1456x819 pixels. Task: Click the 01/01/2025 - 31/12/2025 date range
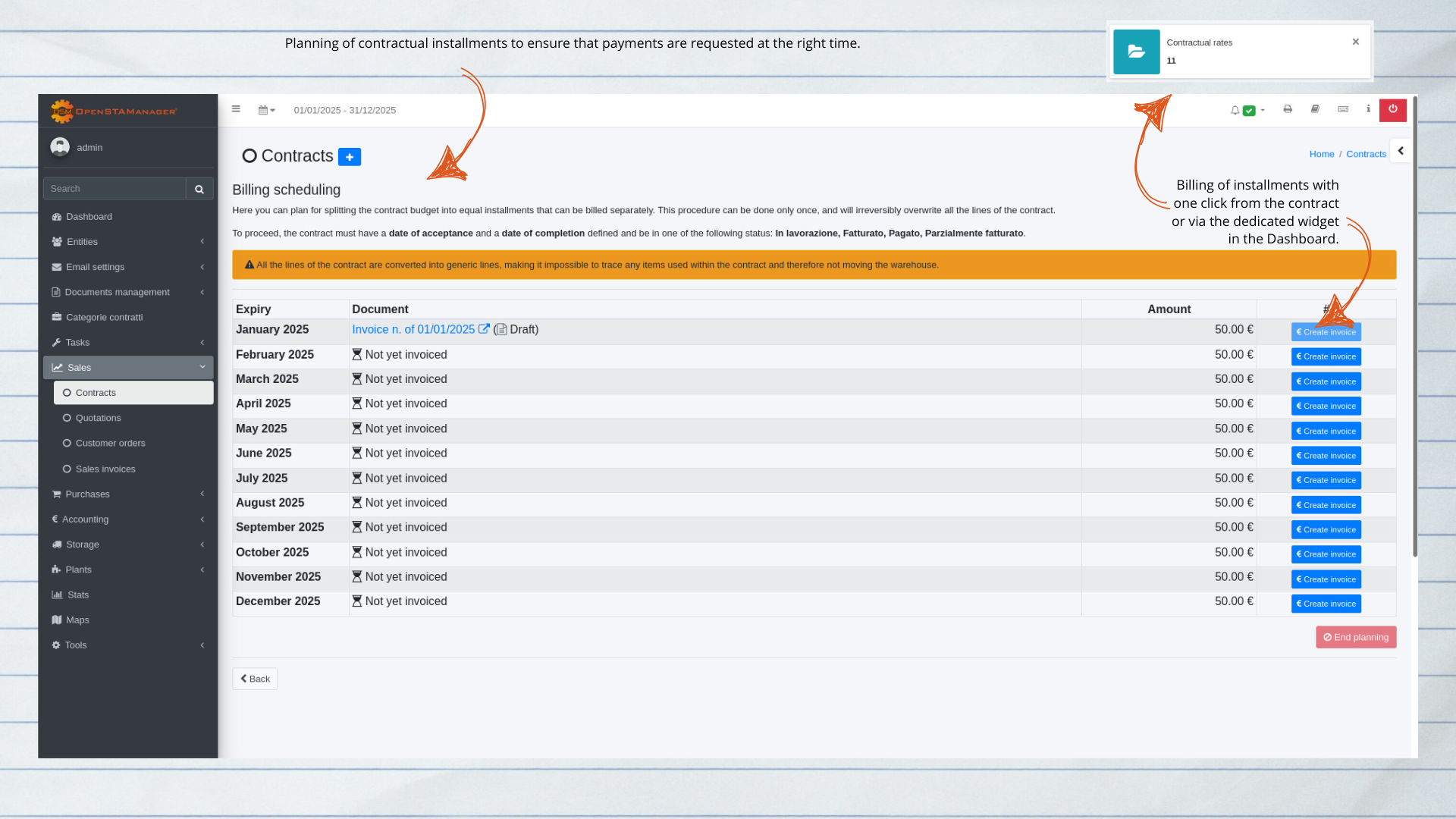coord(345,111)
